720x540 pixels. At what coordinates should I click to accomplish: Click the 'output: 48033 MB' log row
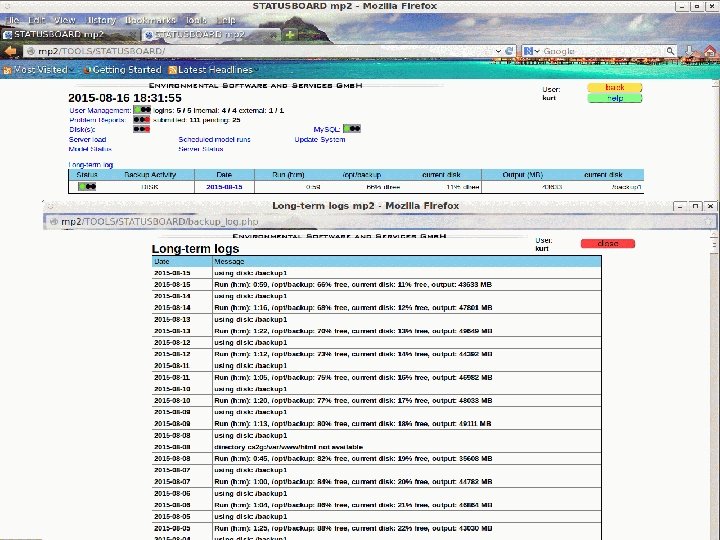point(377,400)
